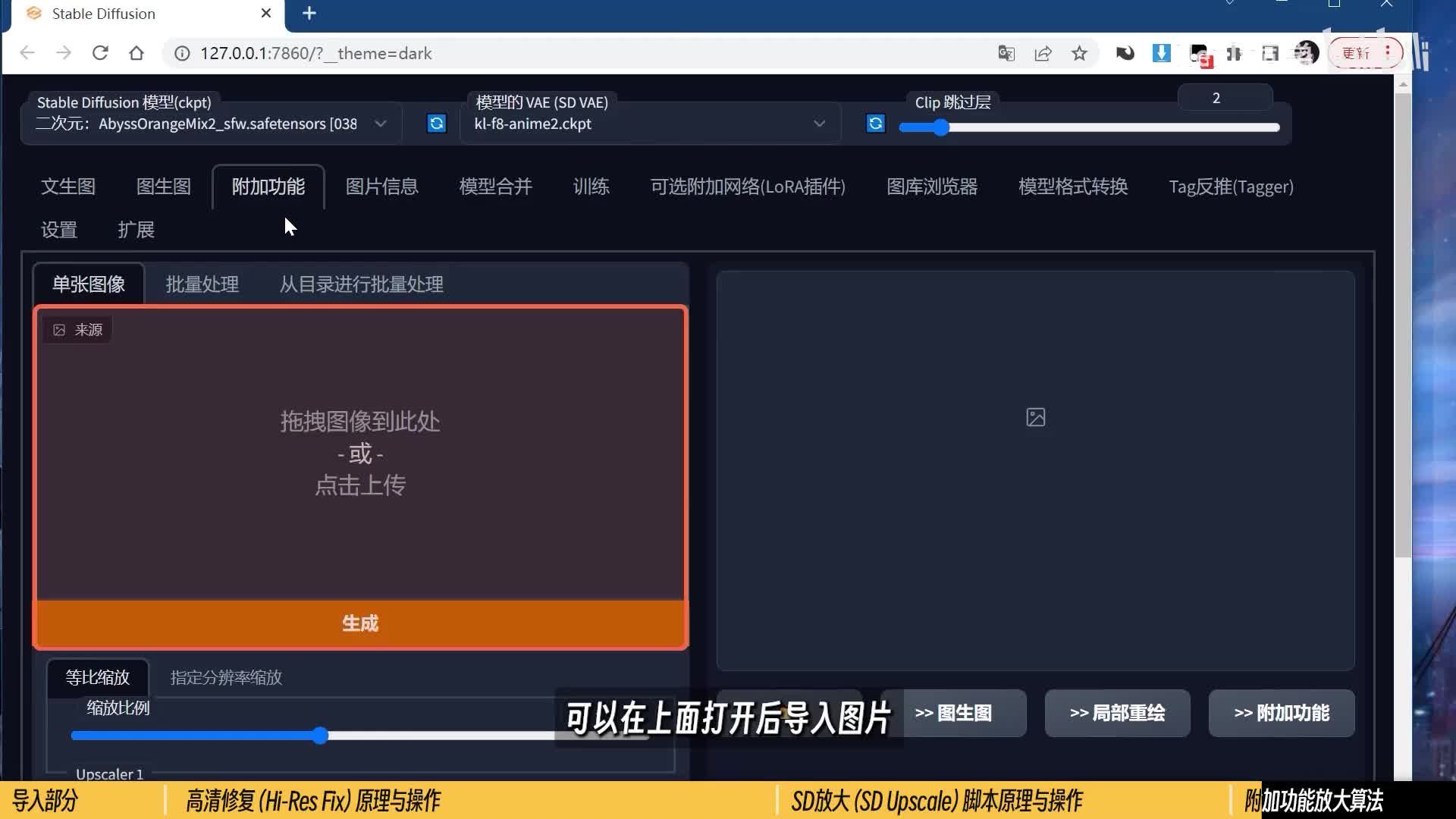Open the browser extensions puzzle icon
Image resolution: width=1456 pixels, height=819 pixels.
click(1235, 53)
